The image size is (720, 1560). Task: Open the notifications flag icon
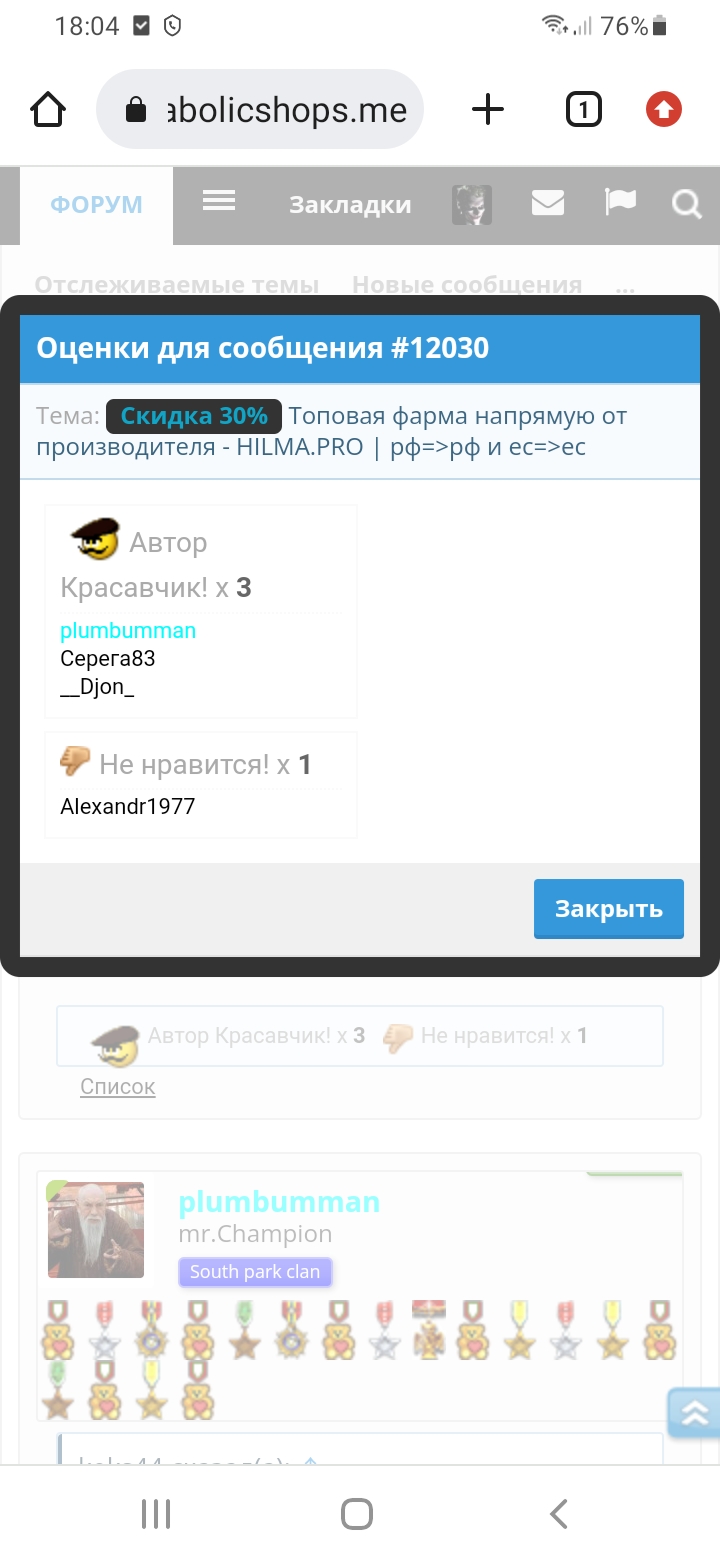point(620,202)
